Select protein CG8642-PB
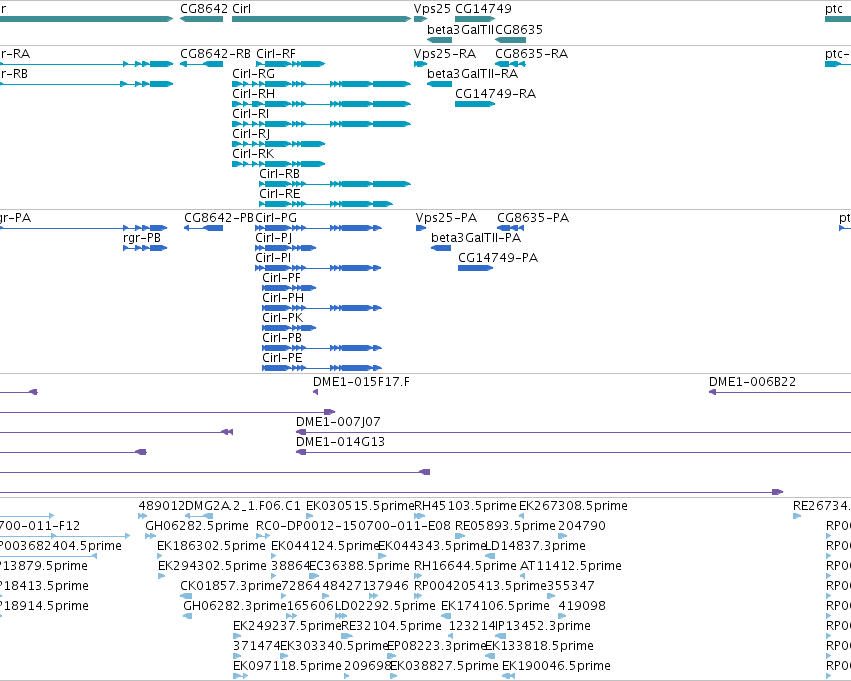 point(204,228)
